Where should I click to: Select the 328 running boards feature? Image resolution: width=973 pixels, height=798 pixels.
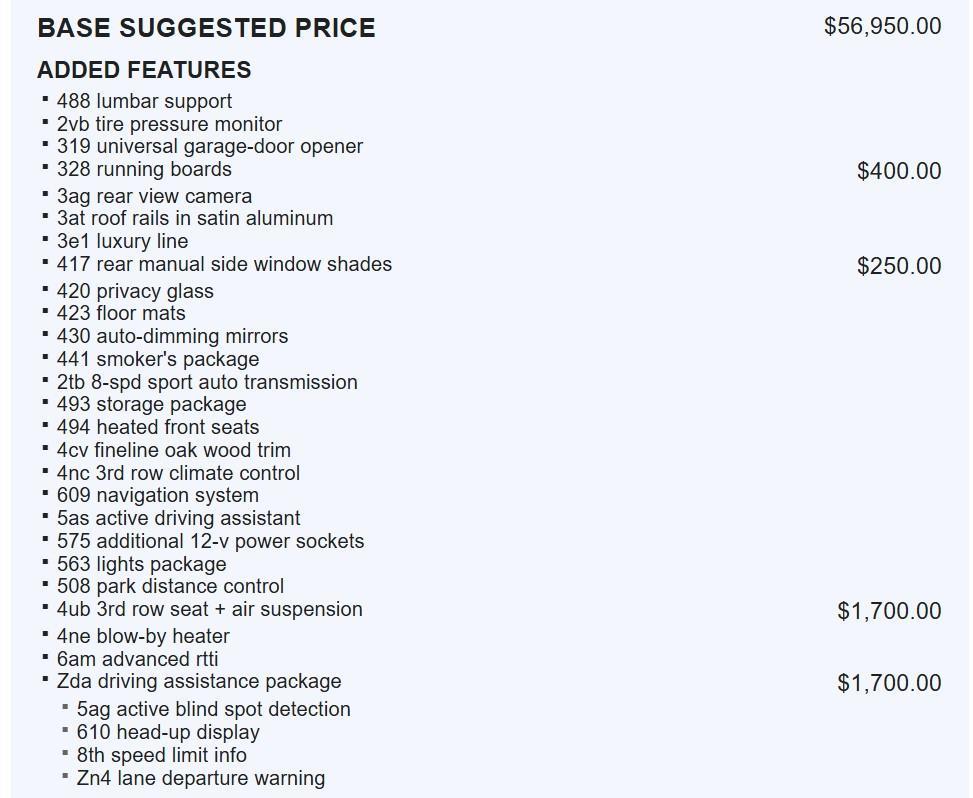coord(144,169)
